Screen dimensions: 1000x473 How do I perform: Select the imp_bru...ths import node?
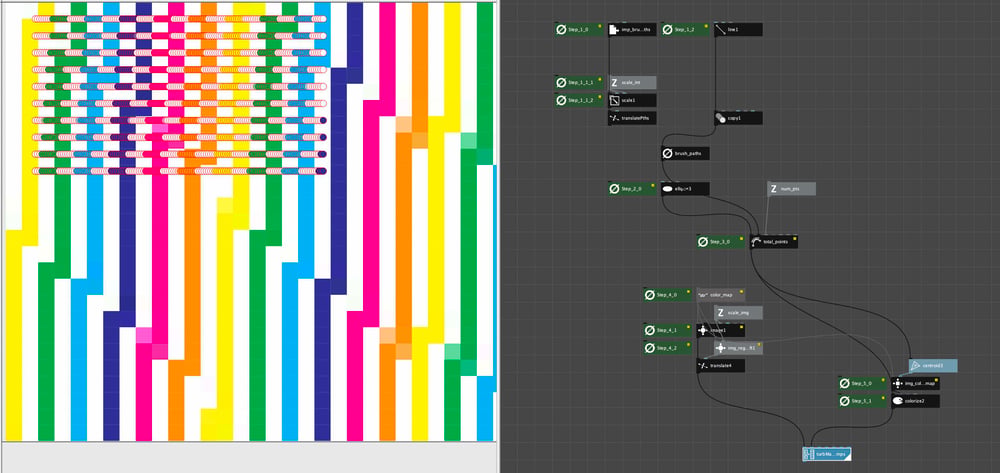click(632, 29)
